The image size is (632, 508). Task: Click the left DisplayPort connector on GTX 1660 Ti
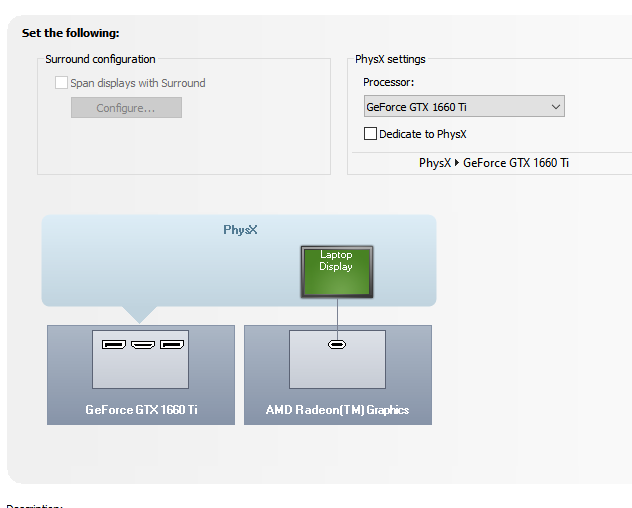(x=114, y=345)
